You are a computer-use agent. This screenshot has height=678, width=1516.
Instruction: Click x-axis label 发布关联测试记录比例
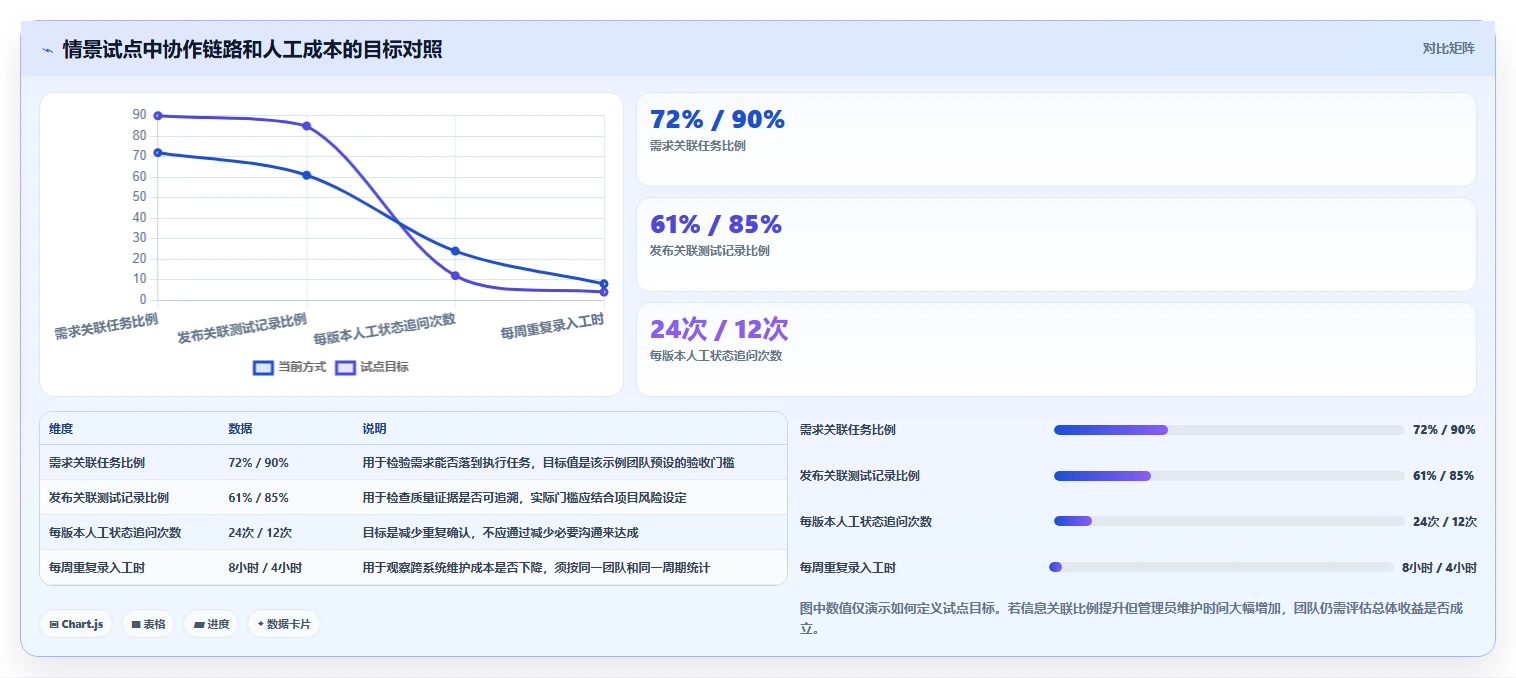point(242,328)
